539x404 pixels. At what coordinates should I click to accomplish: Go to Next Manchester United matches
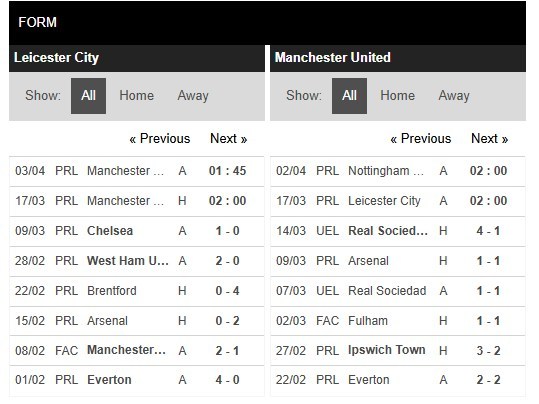pos(490,139)
